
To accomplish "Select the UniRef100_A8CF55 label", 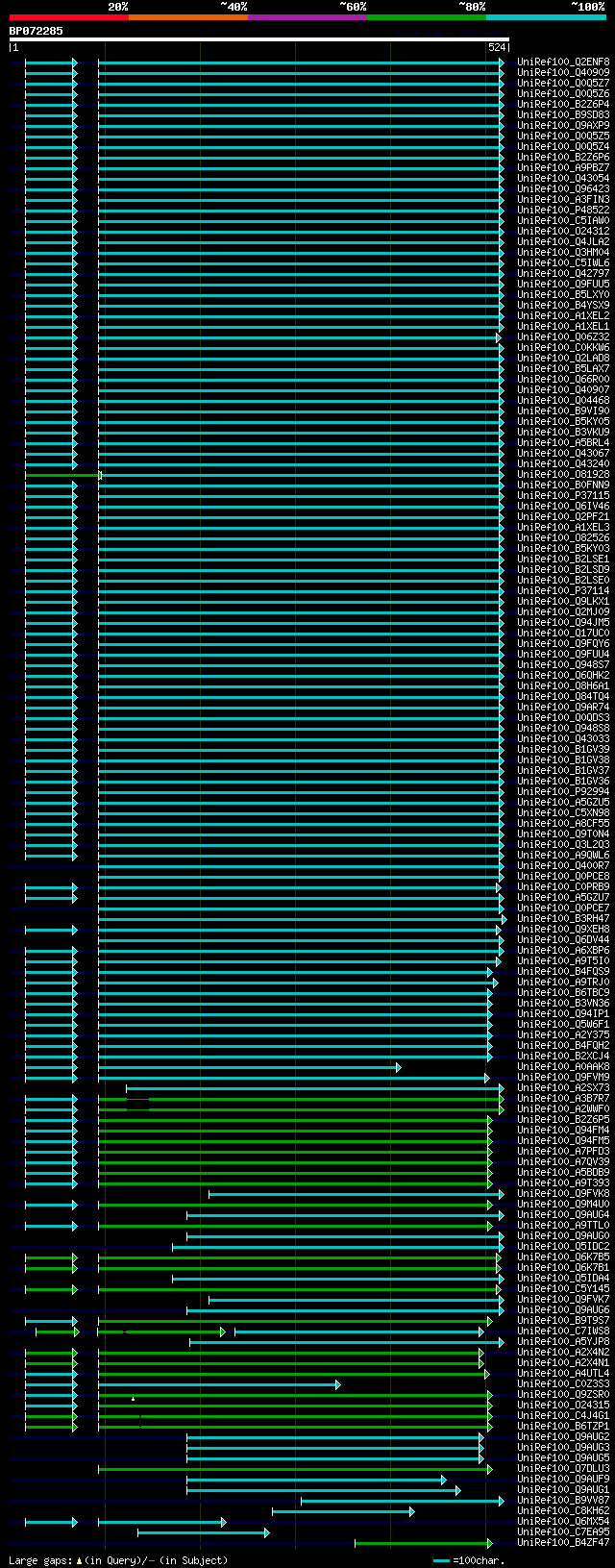I will (563, 823).
